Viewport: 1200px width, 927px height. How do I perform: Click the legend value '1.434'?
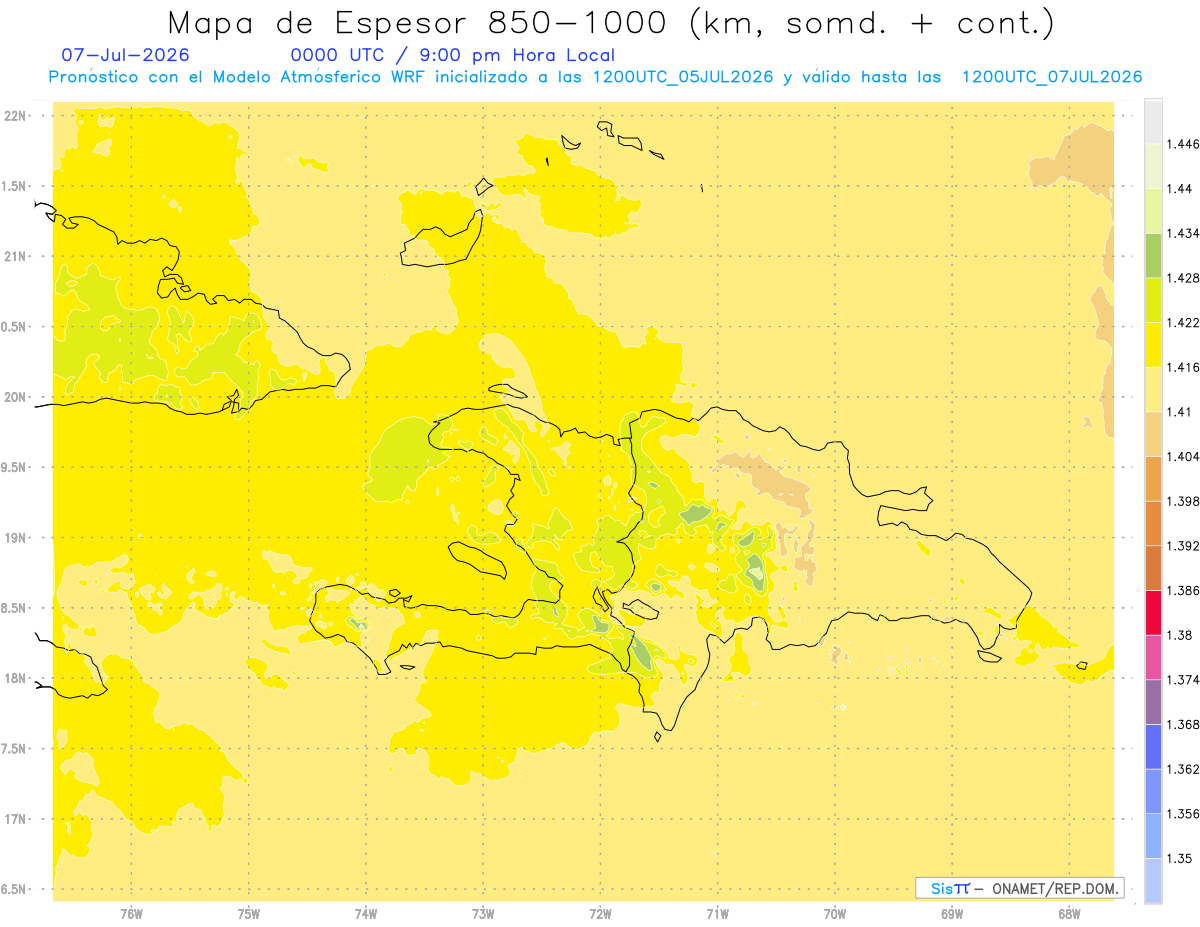(x=1184, y=233)
